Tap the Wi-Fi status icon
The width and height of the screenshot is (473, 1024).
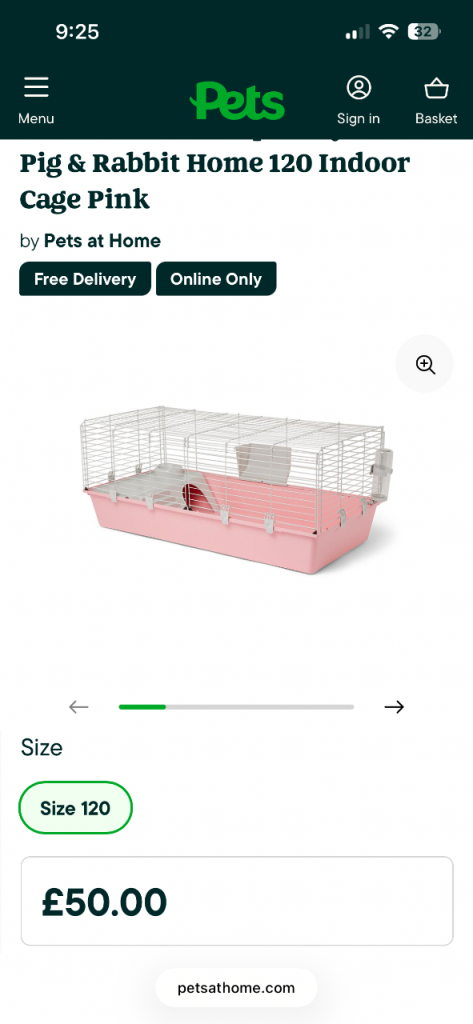389,31
